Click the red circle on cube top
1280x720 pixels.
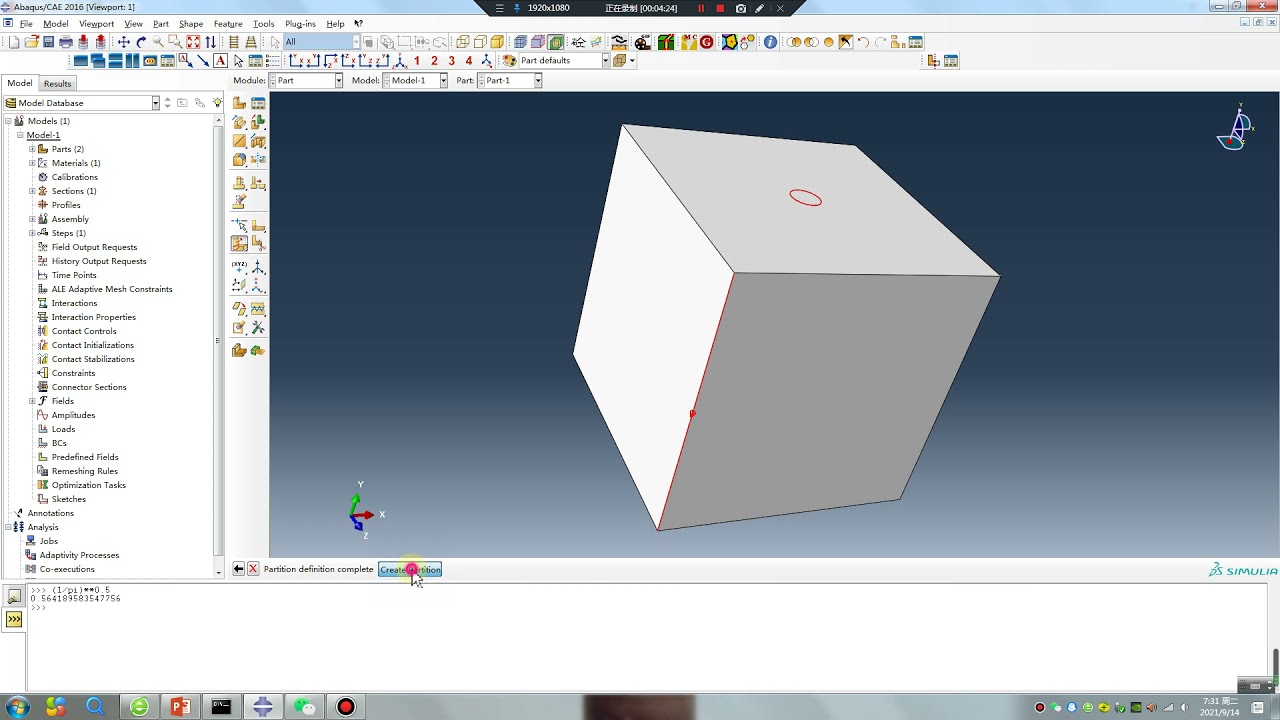[x=806, y=198]
